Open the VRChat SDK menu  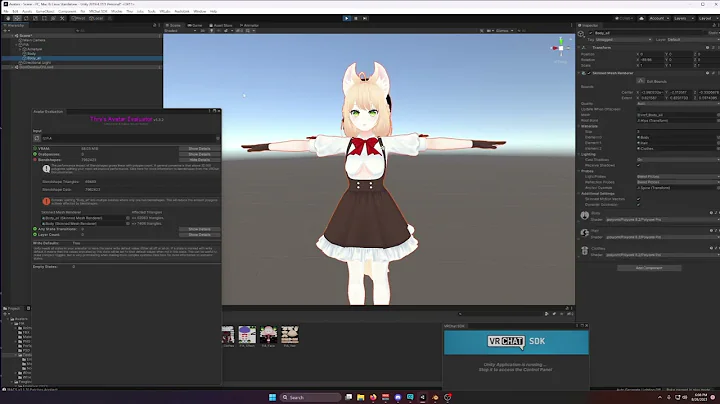click(x=98, y=11)
